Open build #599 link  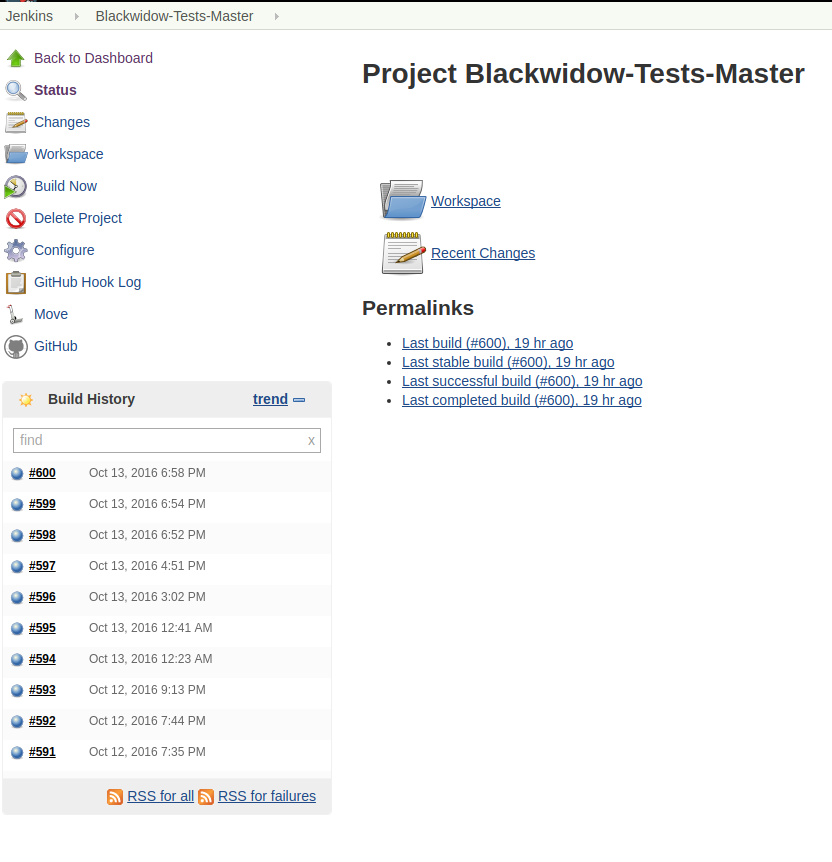click(42, 504)
